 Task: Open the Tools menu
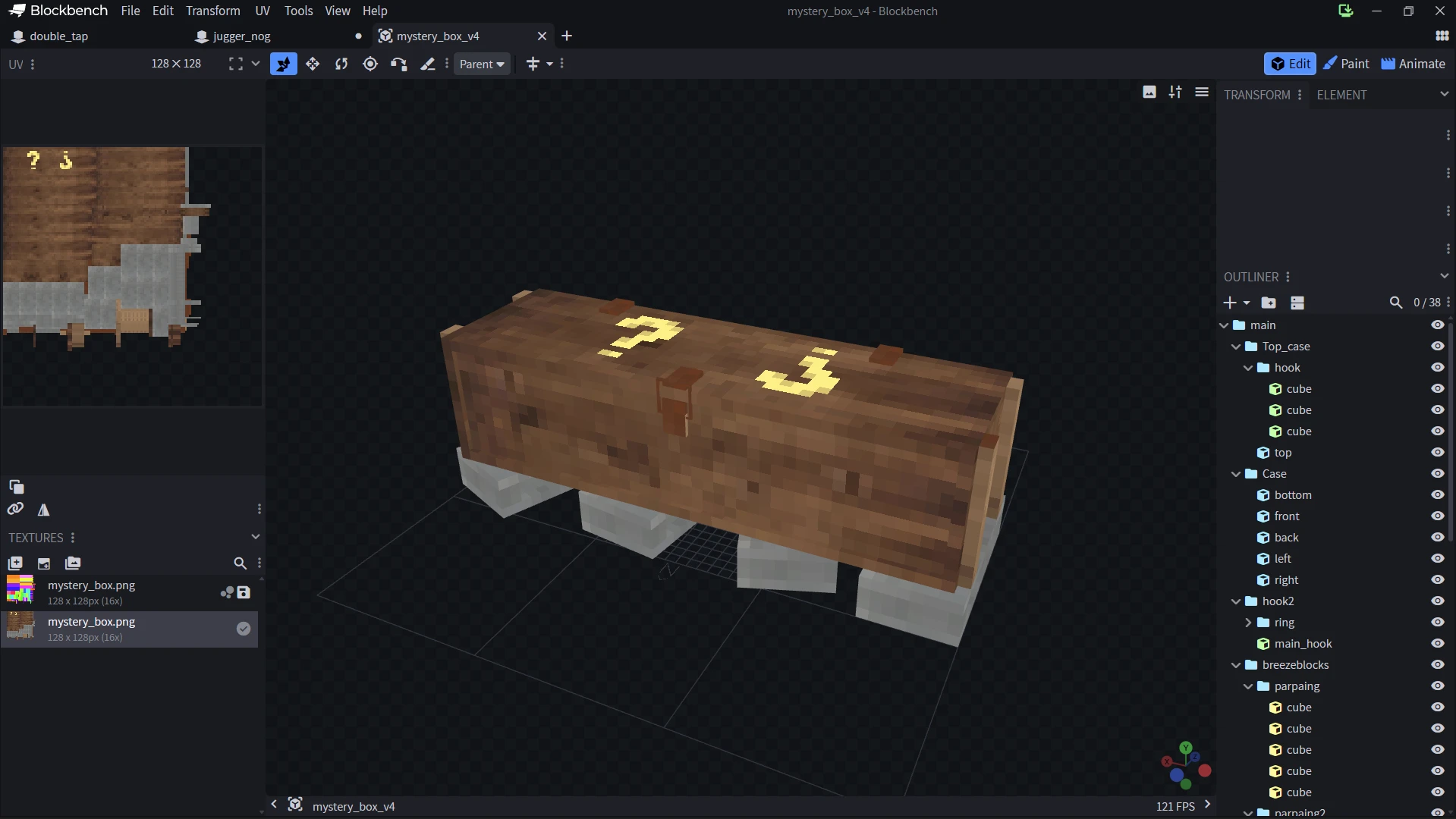[298, 11]
